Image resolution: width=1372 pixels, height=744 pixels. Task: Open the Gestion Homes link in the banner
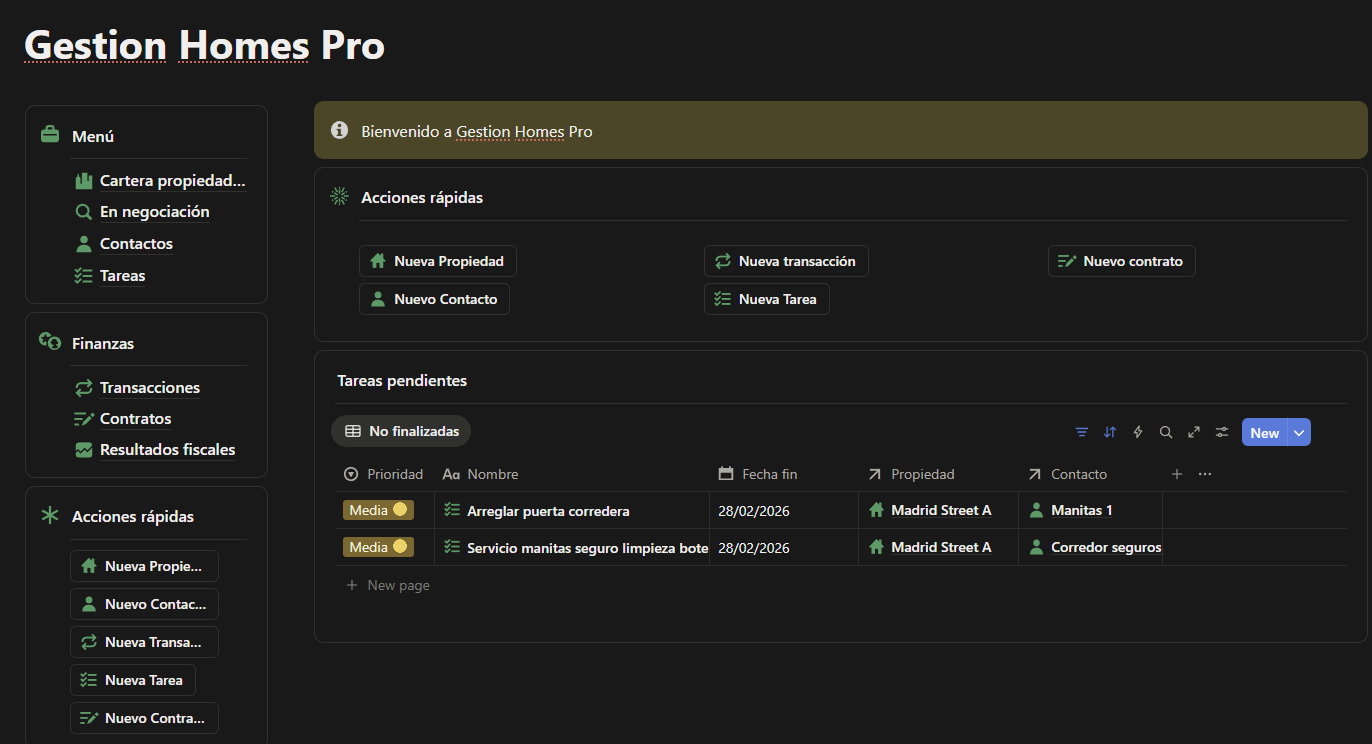(x=509, y=131)
